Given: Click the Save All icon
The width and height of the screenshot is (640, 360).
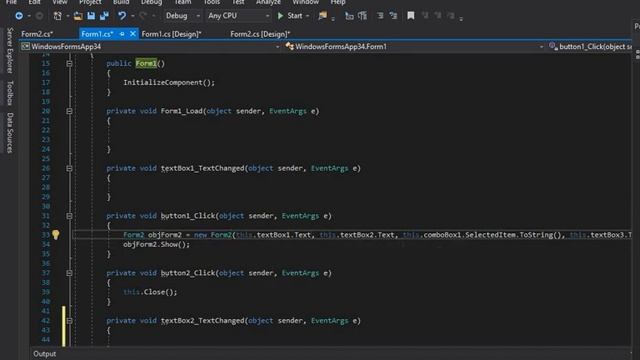Looking at the screenshot, I should [104, 16].
